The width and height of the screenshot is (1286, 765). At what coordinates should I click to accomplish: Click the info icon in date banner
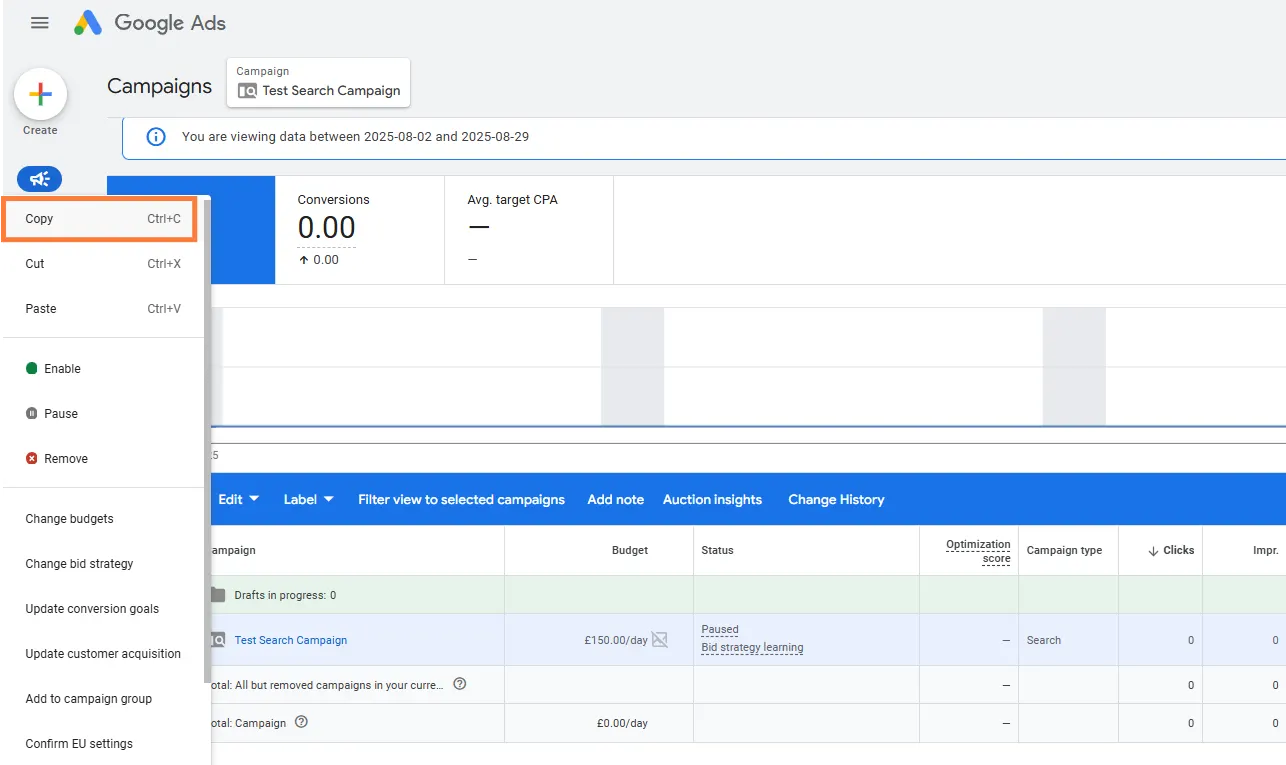click(x=156, y=137)
